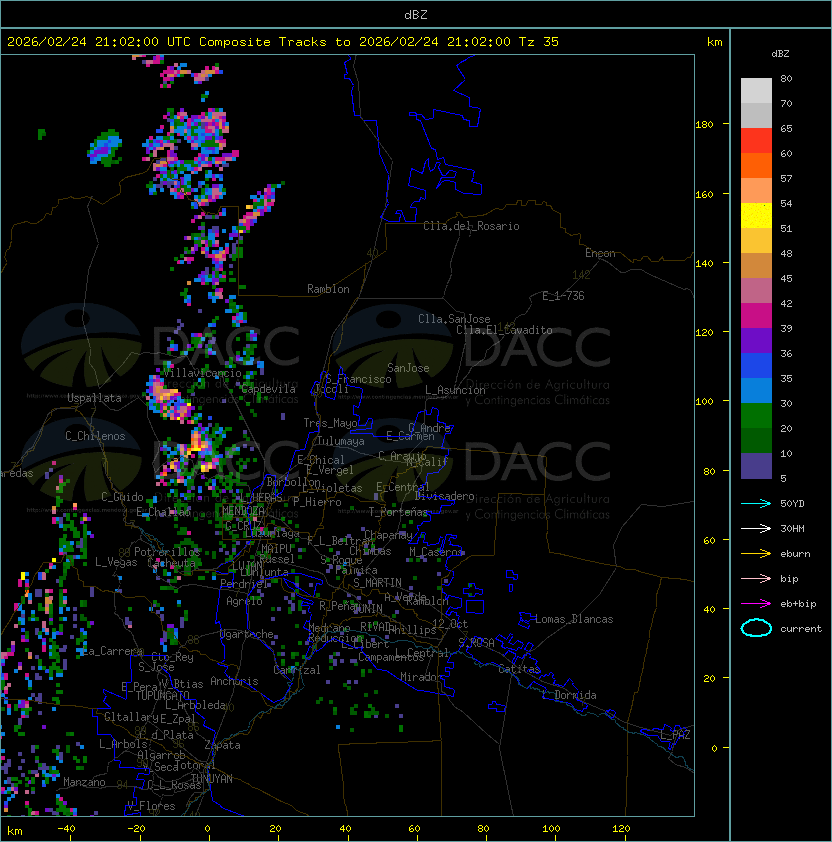832x842 pixels.
Task: Click the 'Manzano' map label
Action: pos(84,782)
